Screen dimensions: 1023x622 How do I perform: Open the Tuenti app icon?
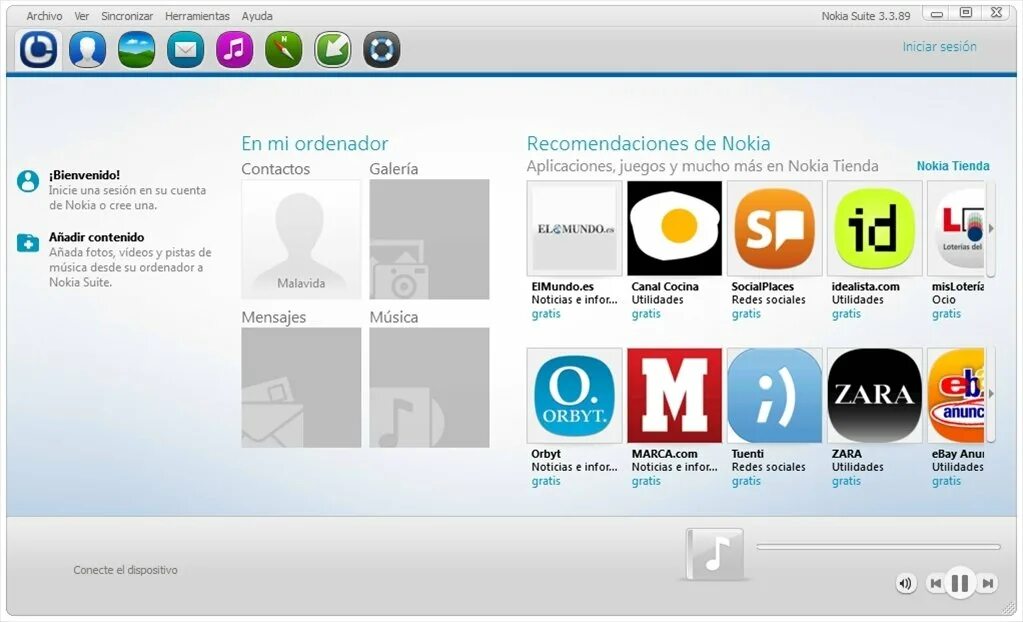coord(774,396)
